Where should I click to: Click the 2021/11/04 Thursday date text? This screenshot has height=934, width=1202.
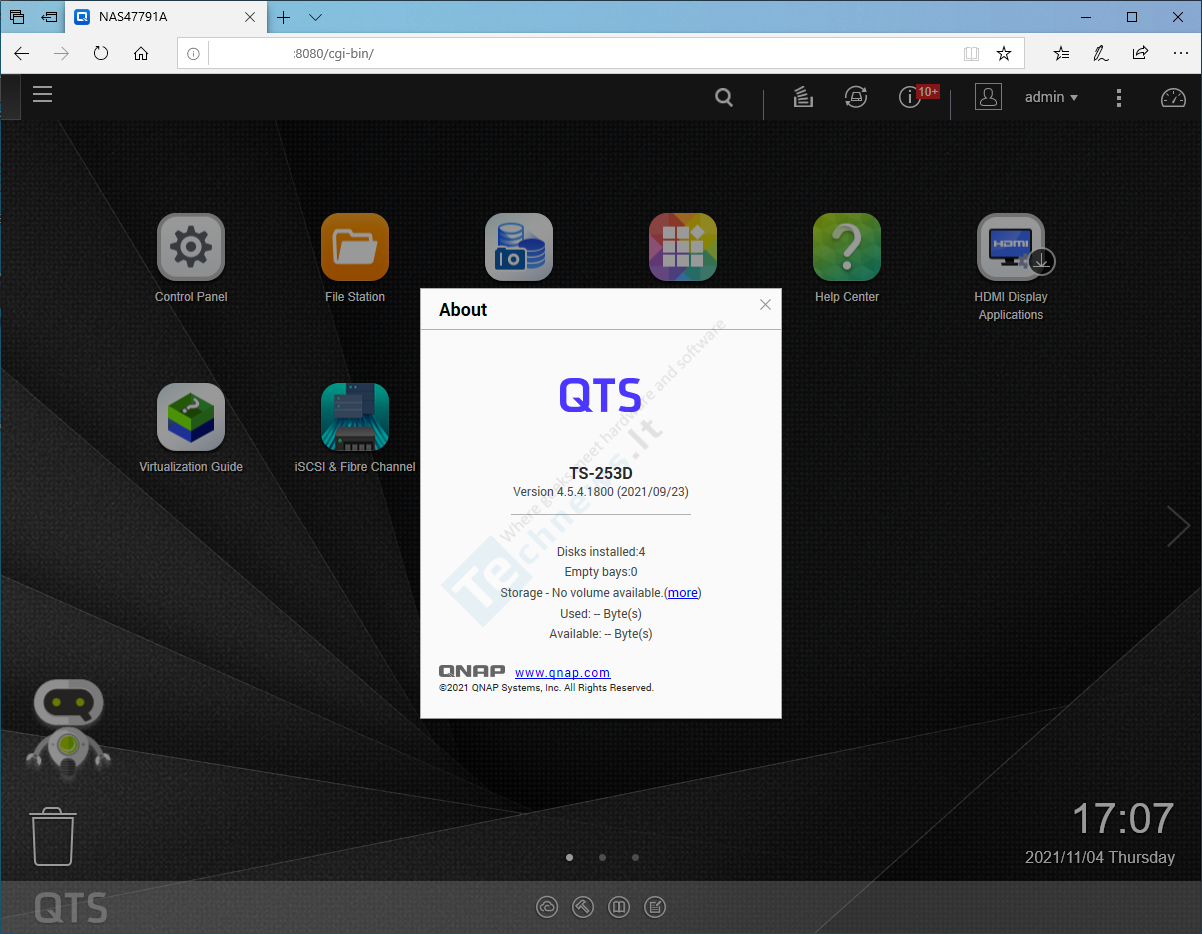point(1100,857)
